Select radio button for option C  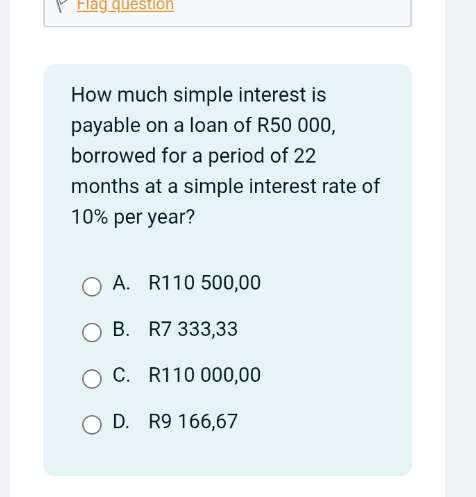coord(92,379)
